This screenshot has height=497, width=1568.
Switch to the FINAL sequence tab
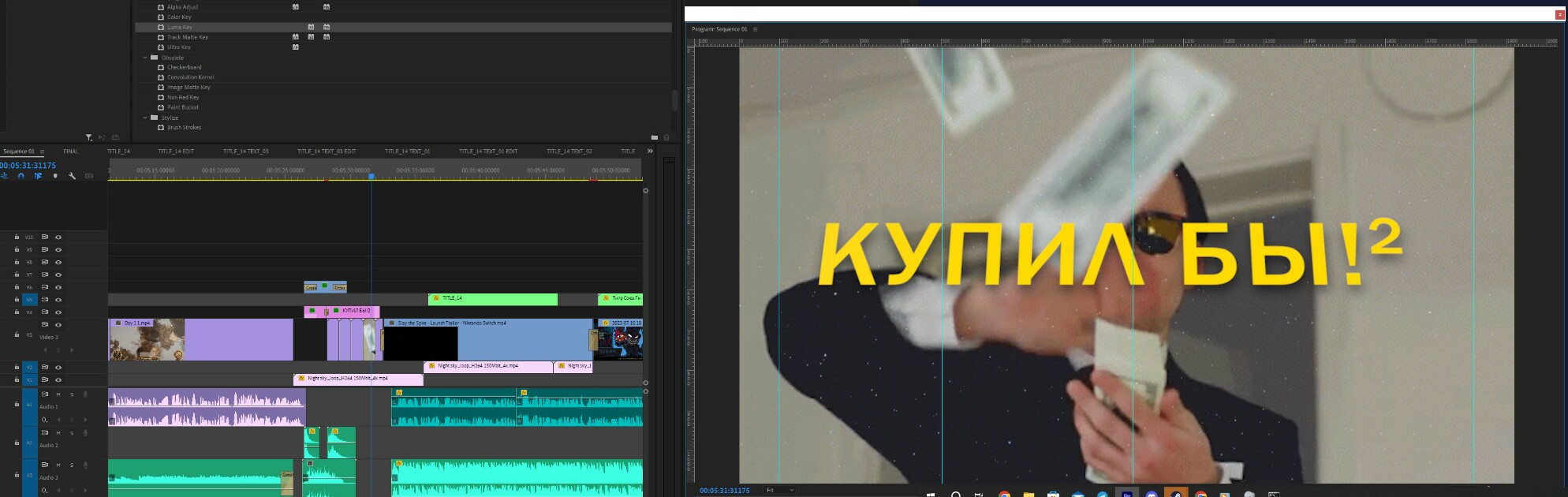[70, 151]
